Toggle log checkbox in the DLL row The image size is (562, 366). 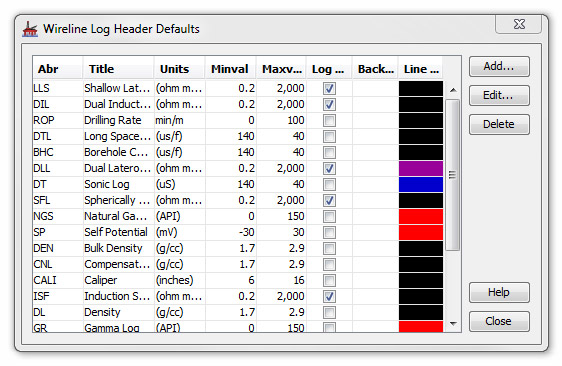tap(329, 168)
